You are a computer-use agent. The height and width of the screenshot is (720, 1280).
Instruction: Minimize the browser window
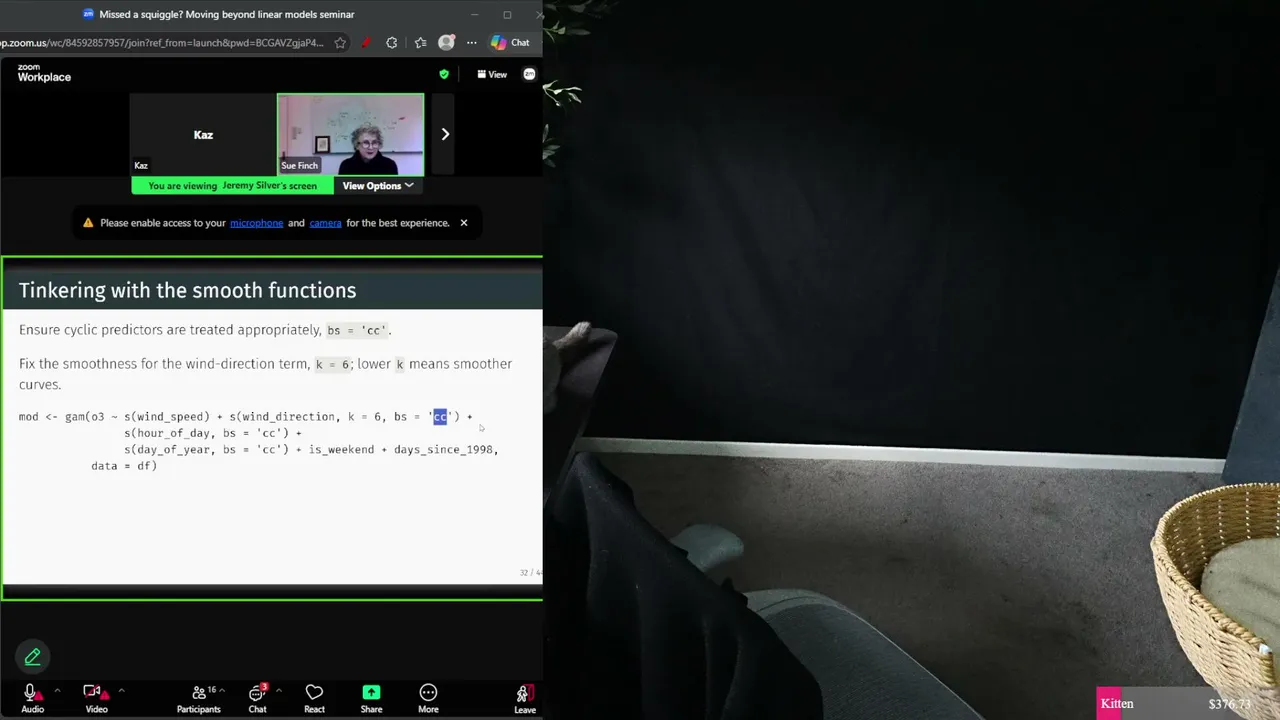click(x=475, y=14)
